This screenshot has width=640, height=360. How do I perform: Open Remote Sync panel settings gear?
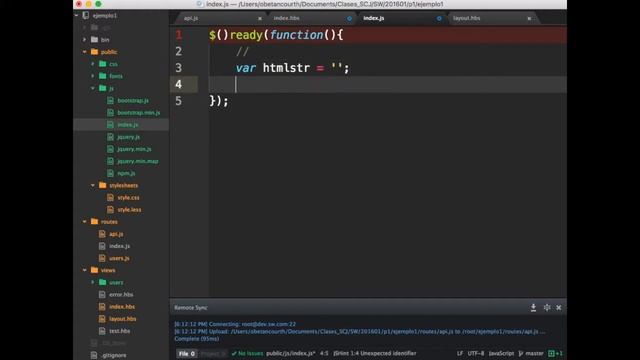click(x=547, y=308)
